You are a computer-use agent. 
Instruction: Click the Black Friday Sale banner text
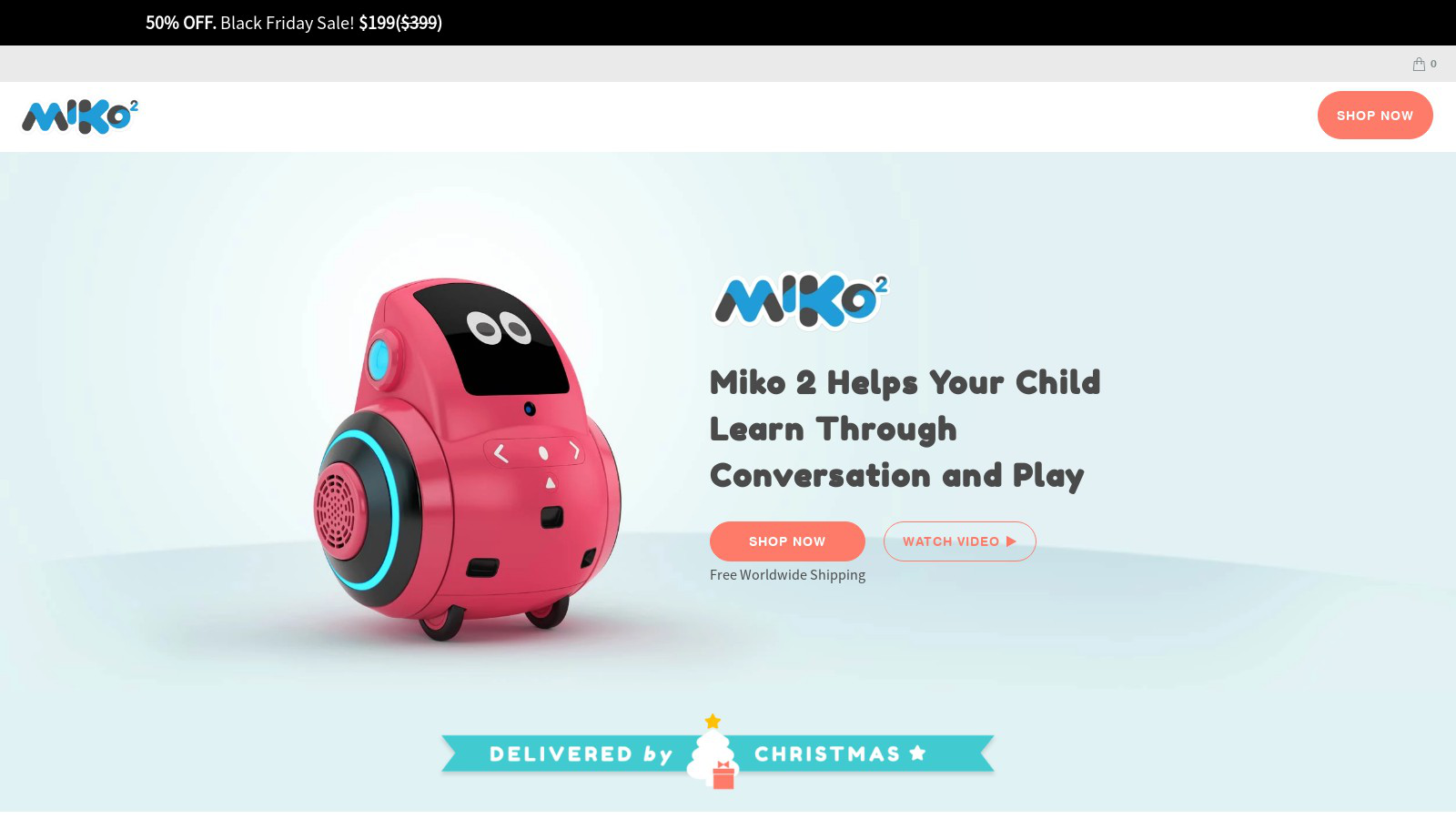[287, 23]
